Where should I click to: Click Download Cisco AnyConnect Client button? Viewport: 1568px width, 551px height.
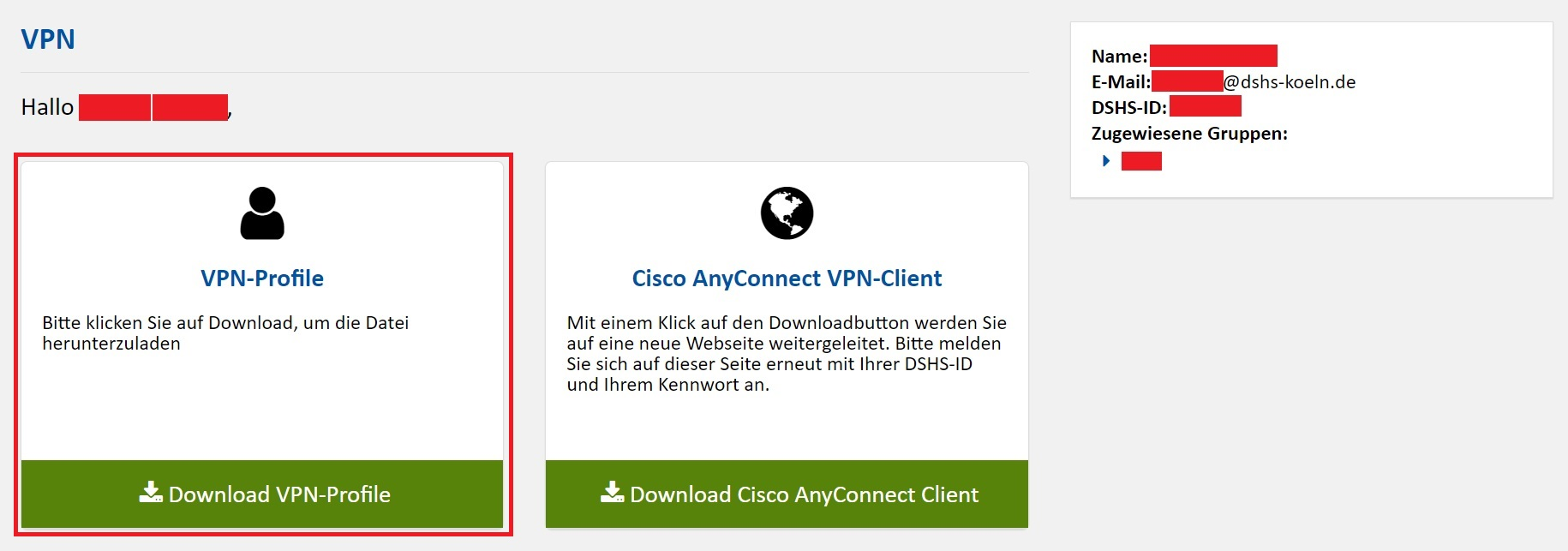coord(787,494)
